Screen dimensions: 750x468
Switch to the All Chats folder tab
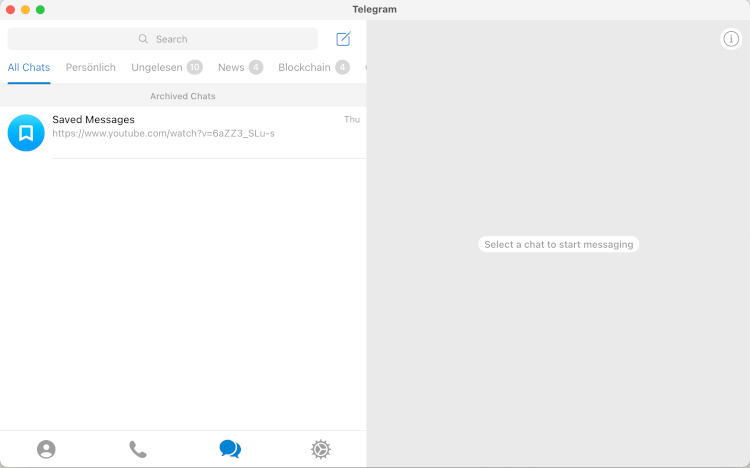[x=29, y=67]
